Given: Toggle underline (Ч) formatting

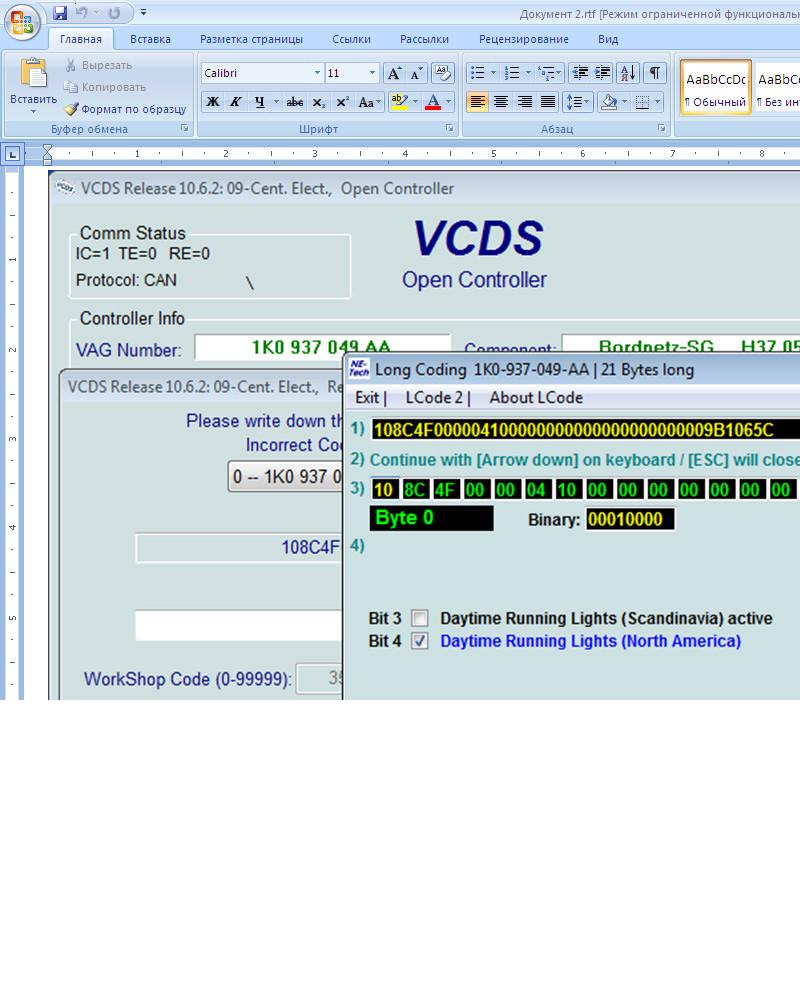Looking at the screenshot, I should click(x=259, y=102).
